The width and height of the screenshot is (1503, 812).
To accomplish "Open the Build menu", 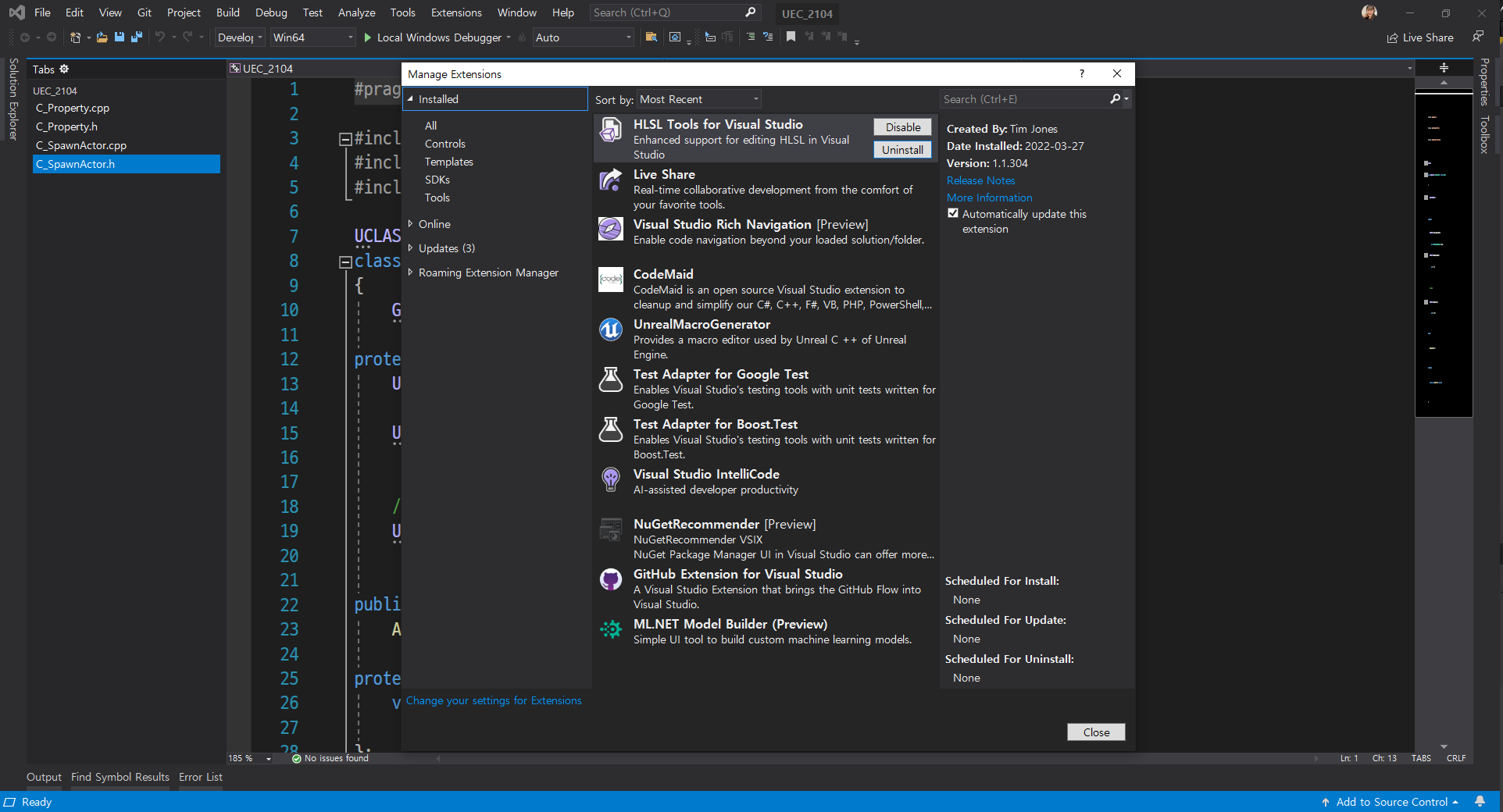I will pos(228,12).
